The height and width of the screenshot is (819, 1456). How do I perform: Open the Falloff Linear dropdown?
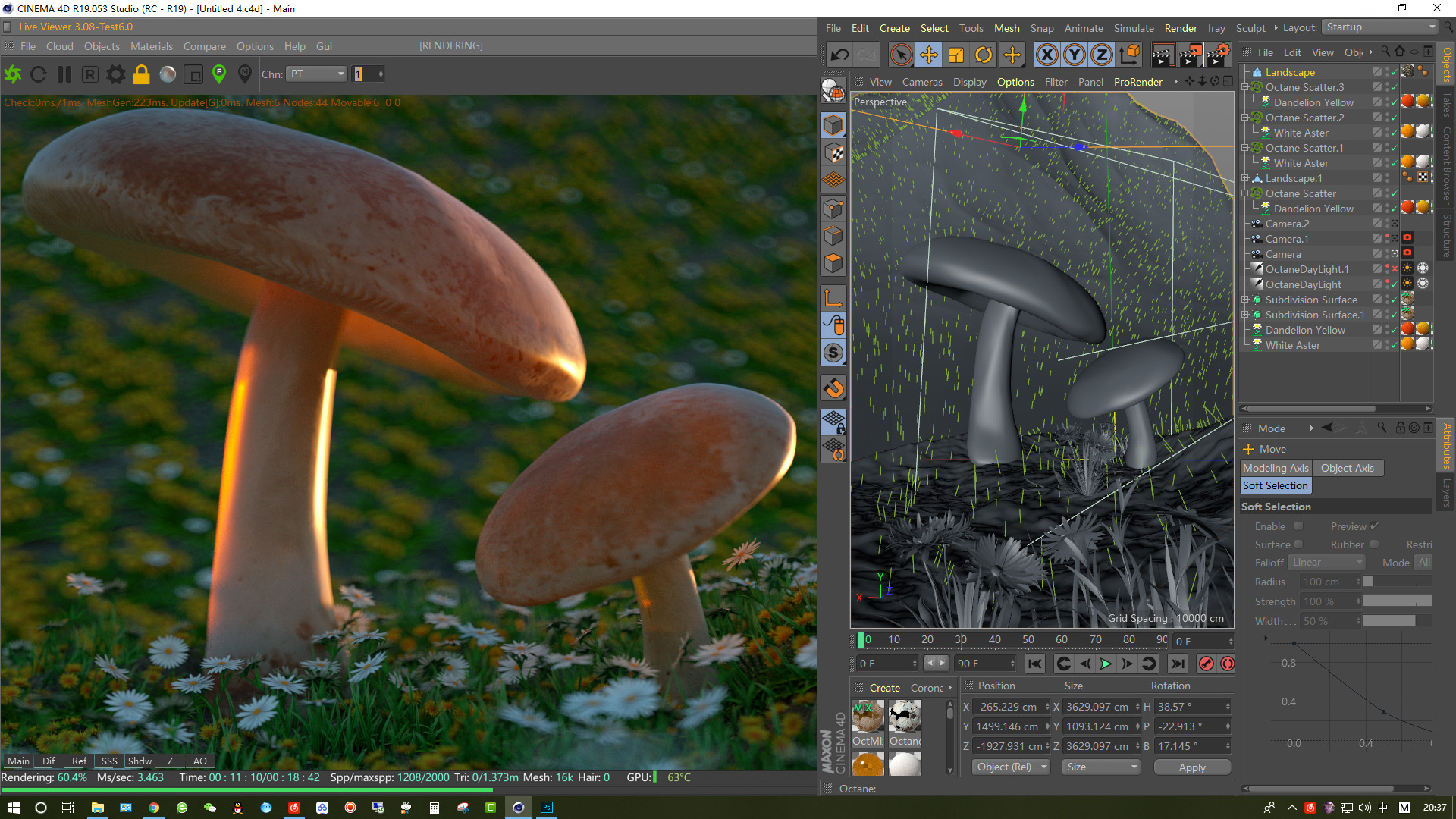1326,562
